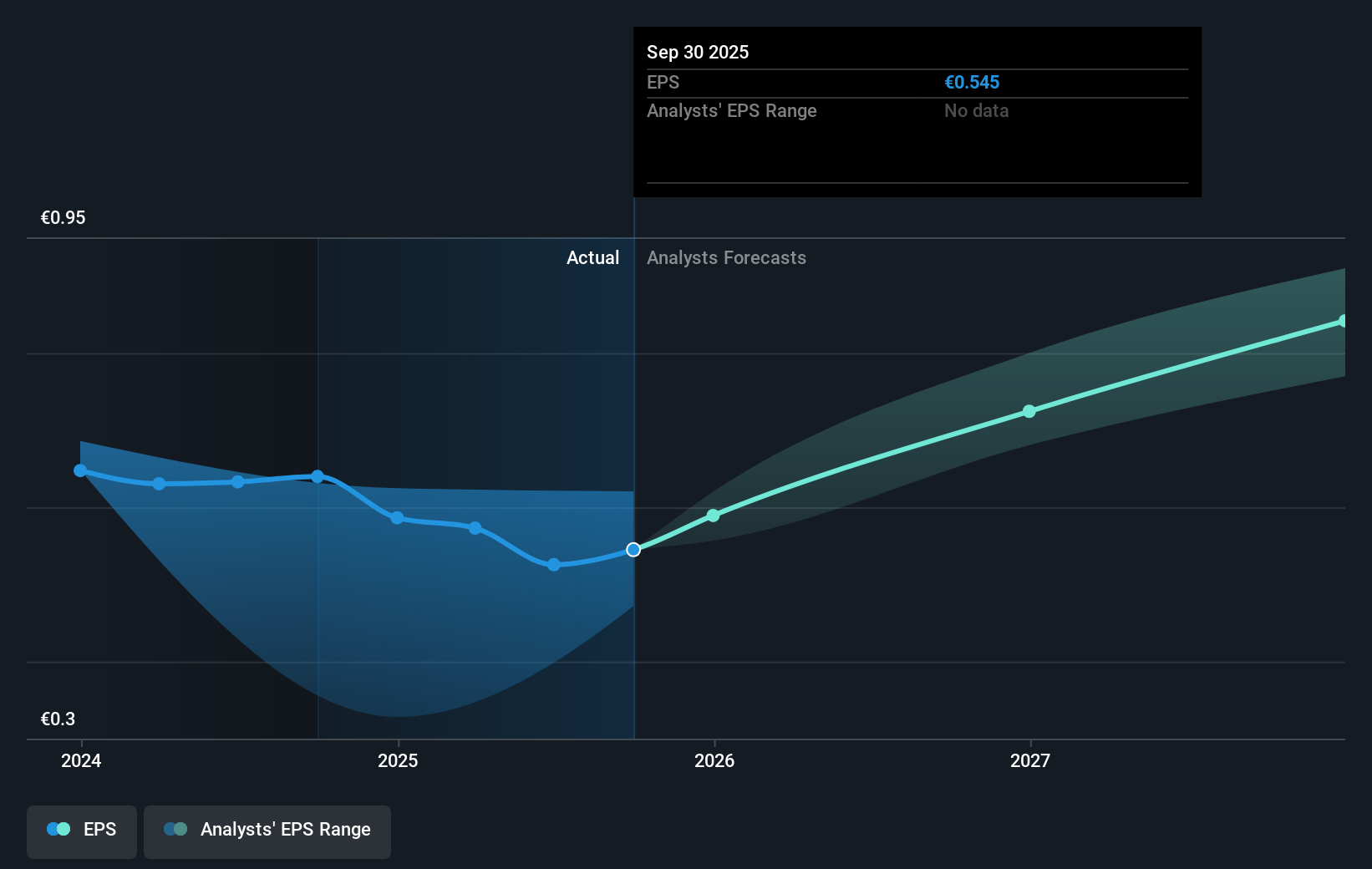The height and width of the screenshot is (869, 1372).
Task: Open the Analysts' EPS Range no-data entry
Action: [x=975, y=110]
